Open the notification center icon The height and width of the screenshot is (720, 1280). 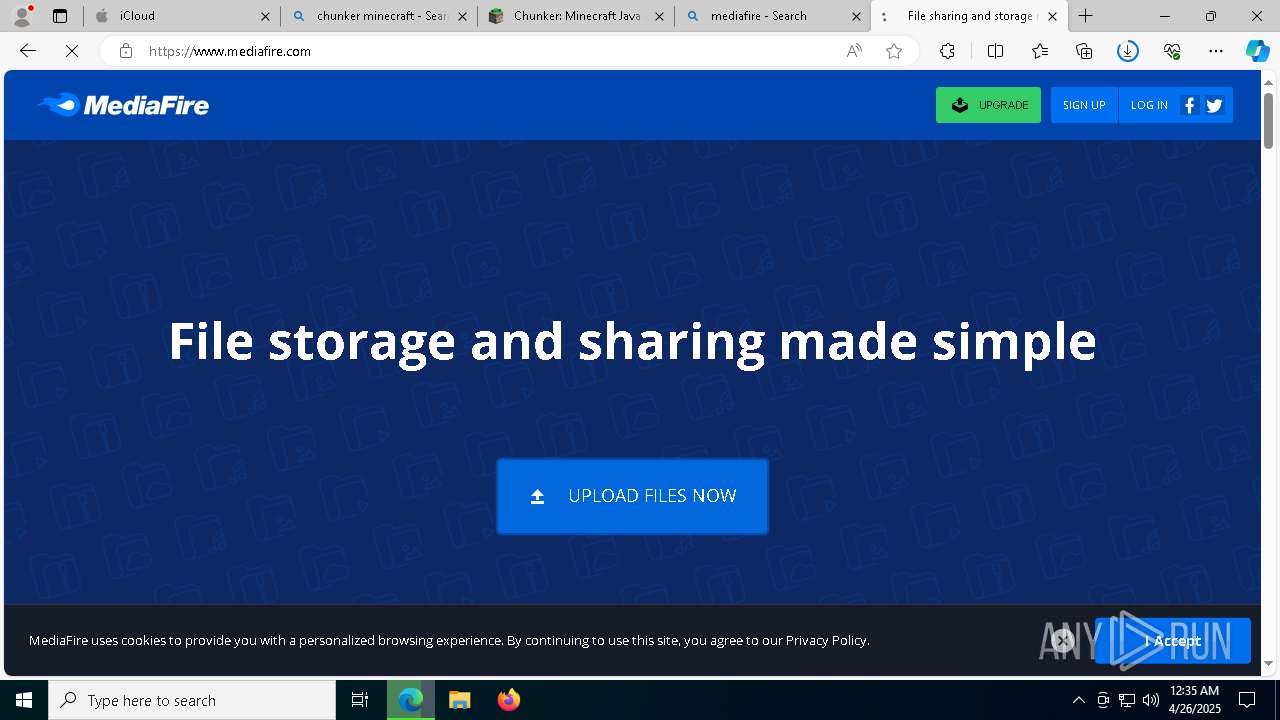[1247, 700]
